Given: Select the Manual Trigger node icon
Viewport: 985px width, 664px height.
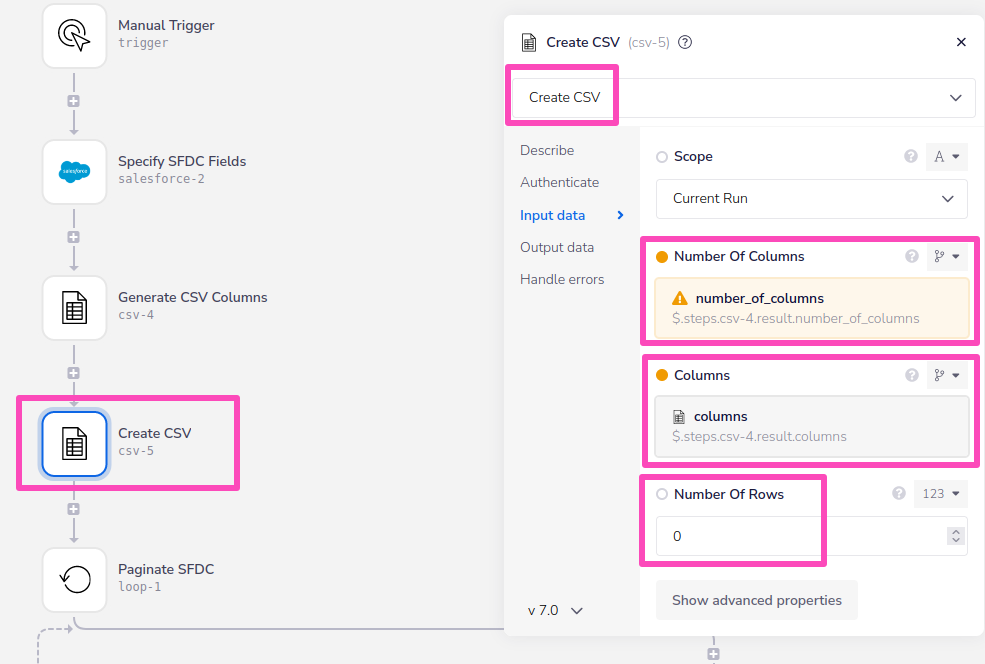Looking at the screenshot, I should point(74,35).
